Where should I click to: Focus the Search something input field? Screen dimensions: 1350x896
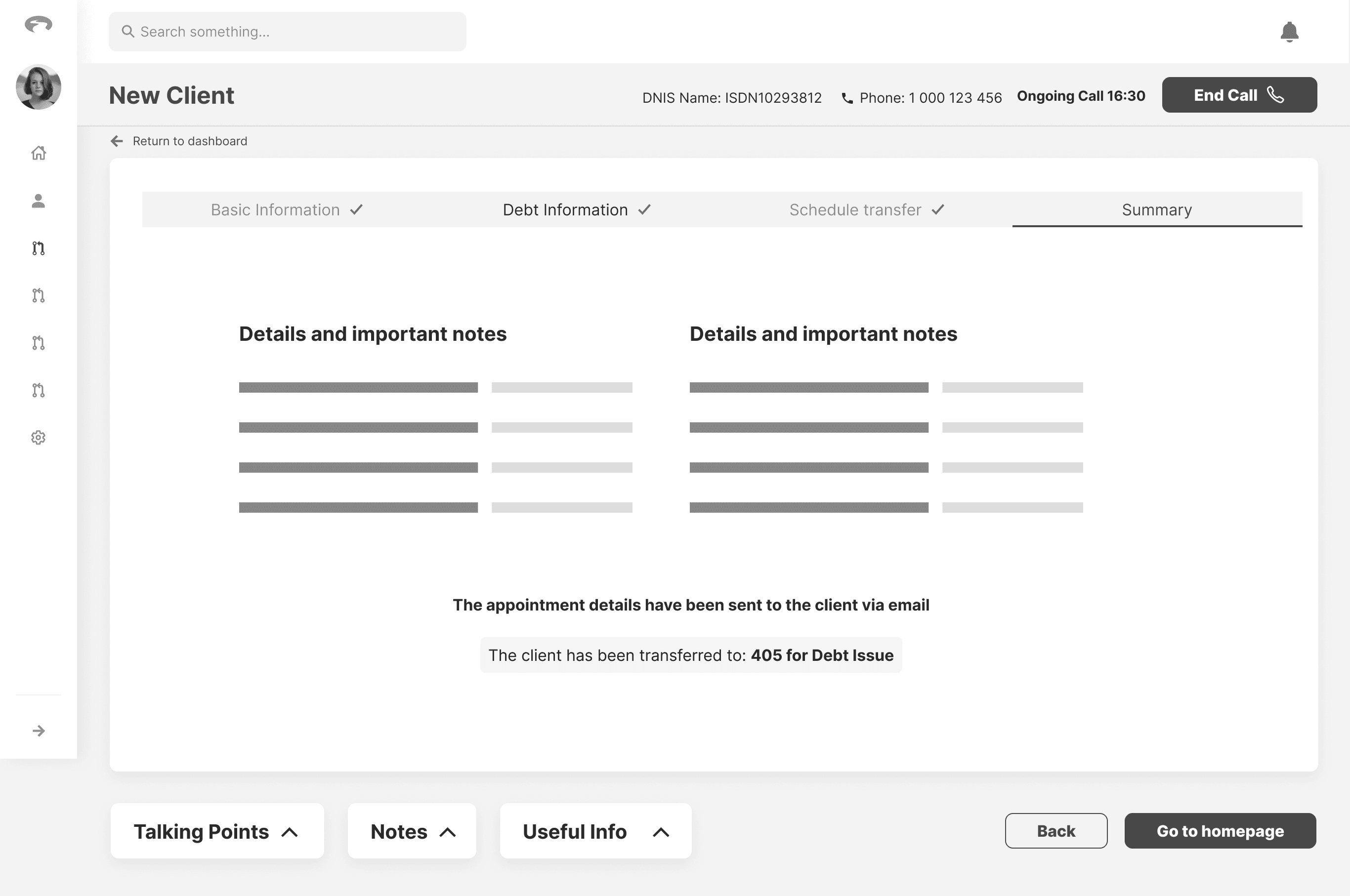point(287,32)
